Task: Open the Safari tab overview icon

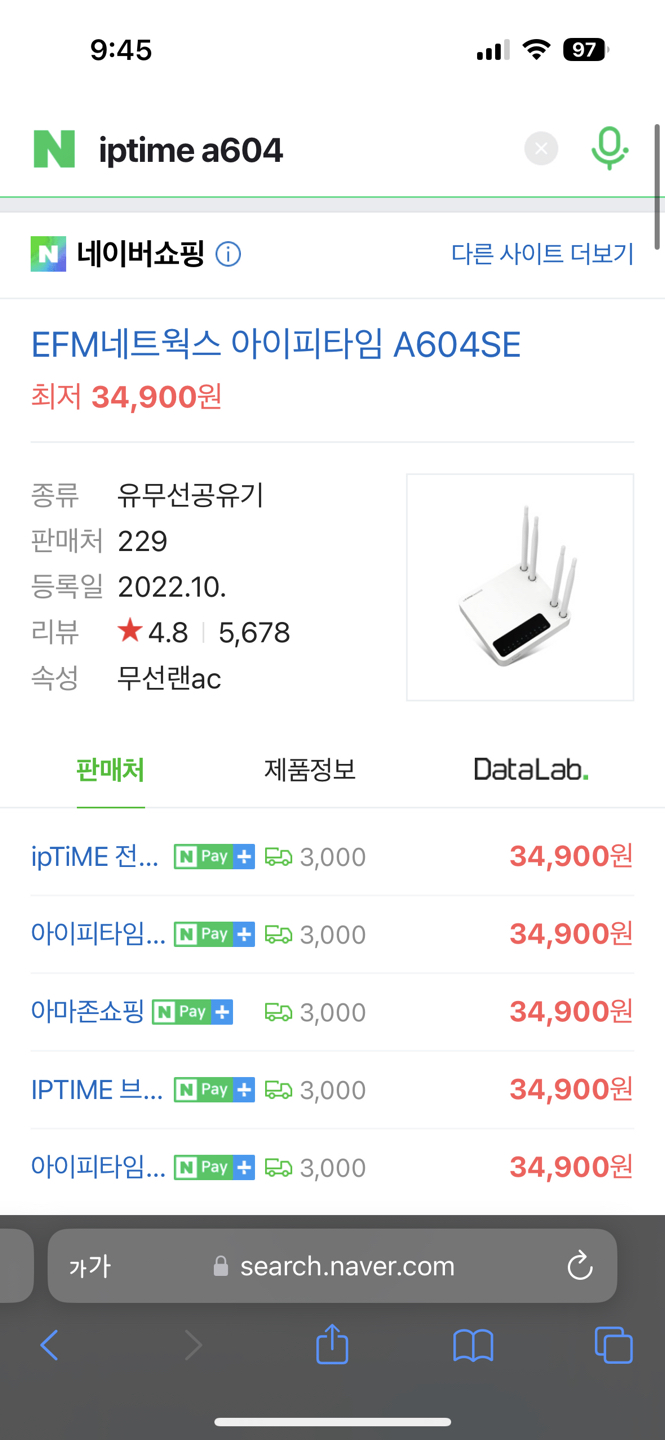Action: tap(613, 1345)
